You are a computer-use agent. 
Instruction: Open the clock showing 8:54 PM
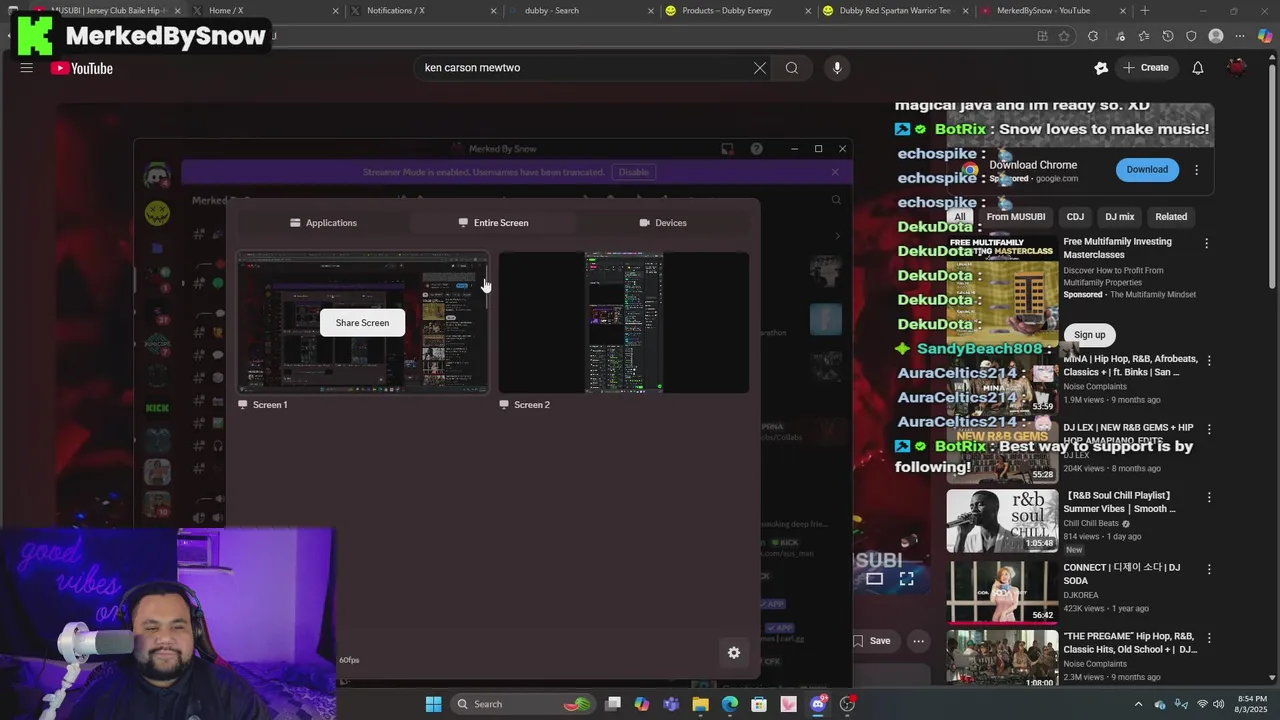click(1252, 704)
